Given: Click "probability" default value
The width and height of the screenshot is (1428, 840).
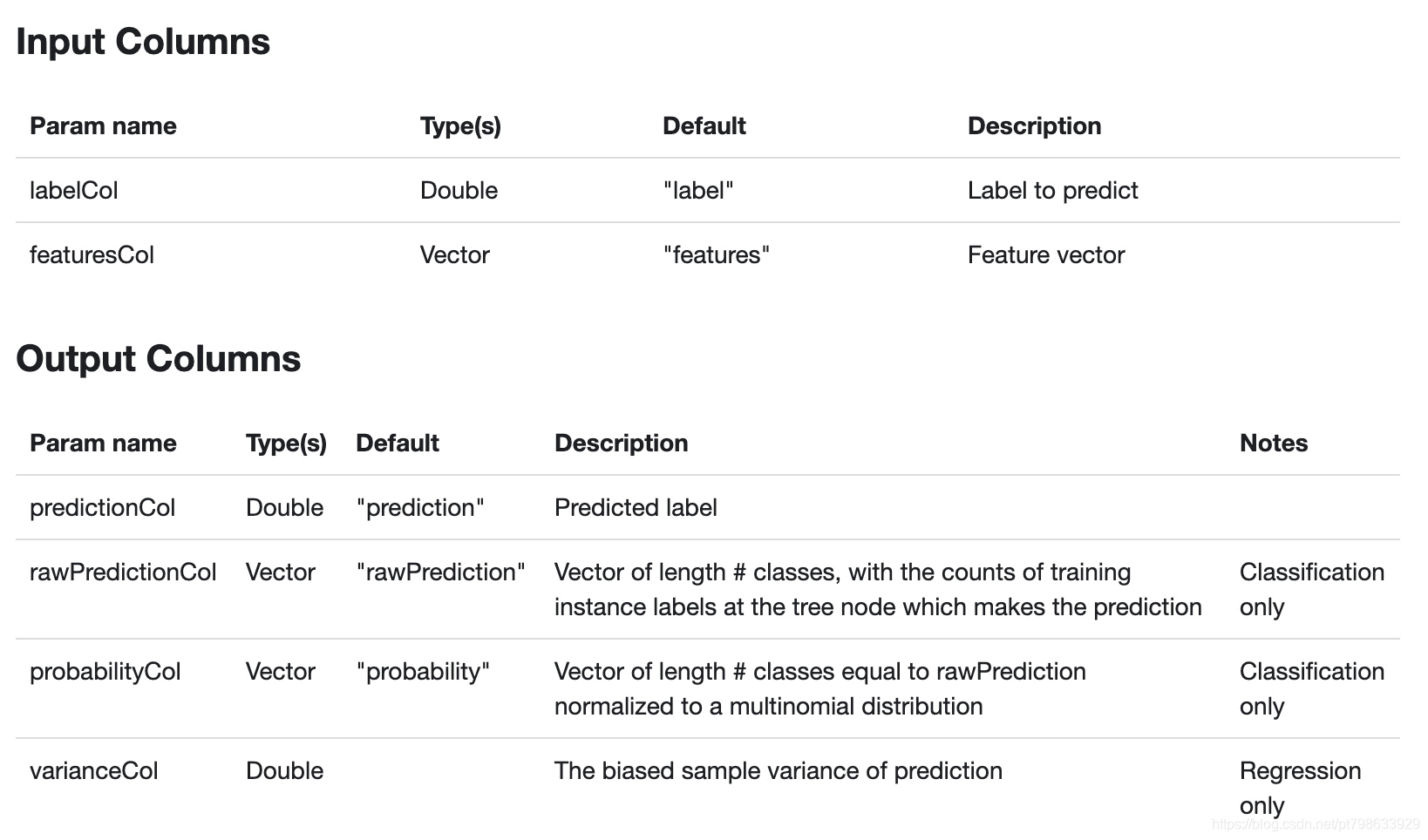Looking at the screenshot, I should click(x=423, y=672).
